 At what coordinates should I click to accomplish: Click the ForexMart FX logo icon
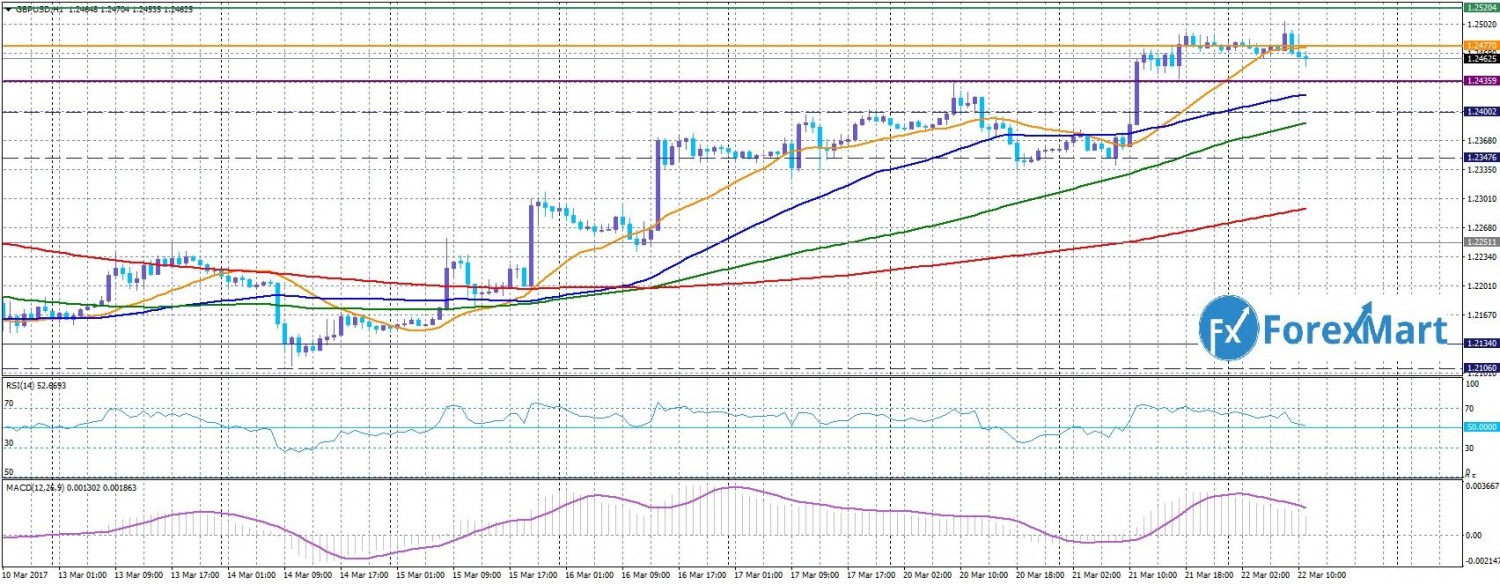[x=1229, y=327]
